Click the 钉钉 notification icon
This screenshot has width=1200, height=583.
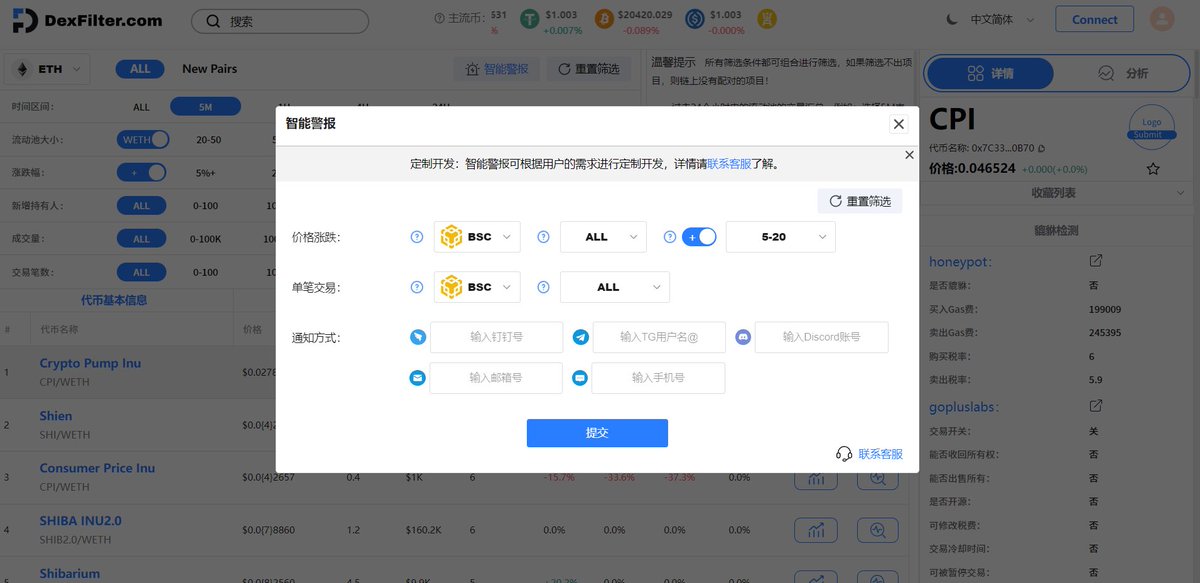point(417,337)
